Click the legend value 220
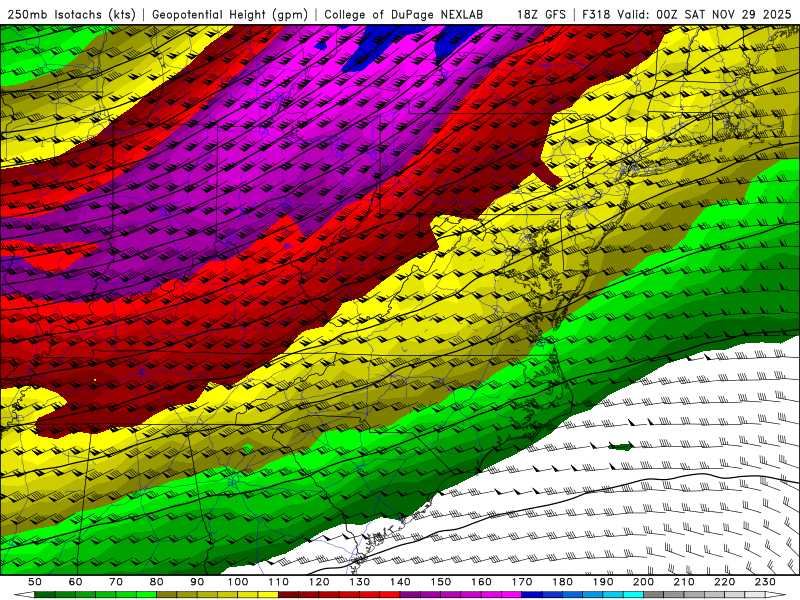The image size is (800, 600). coord(724,582)
